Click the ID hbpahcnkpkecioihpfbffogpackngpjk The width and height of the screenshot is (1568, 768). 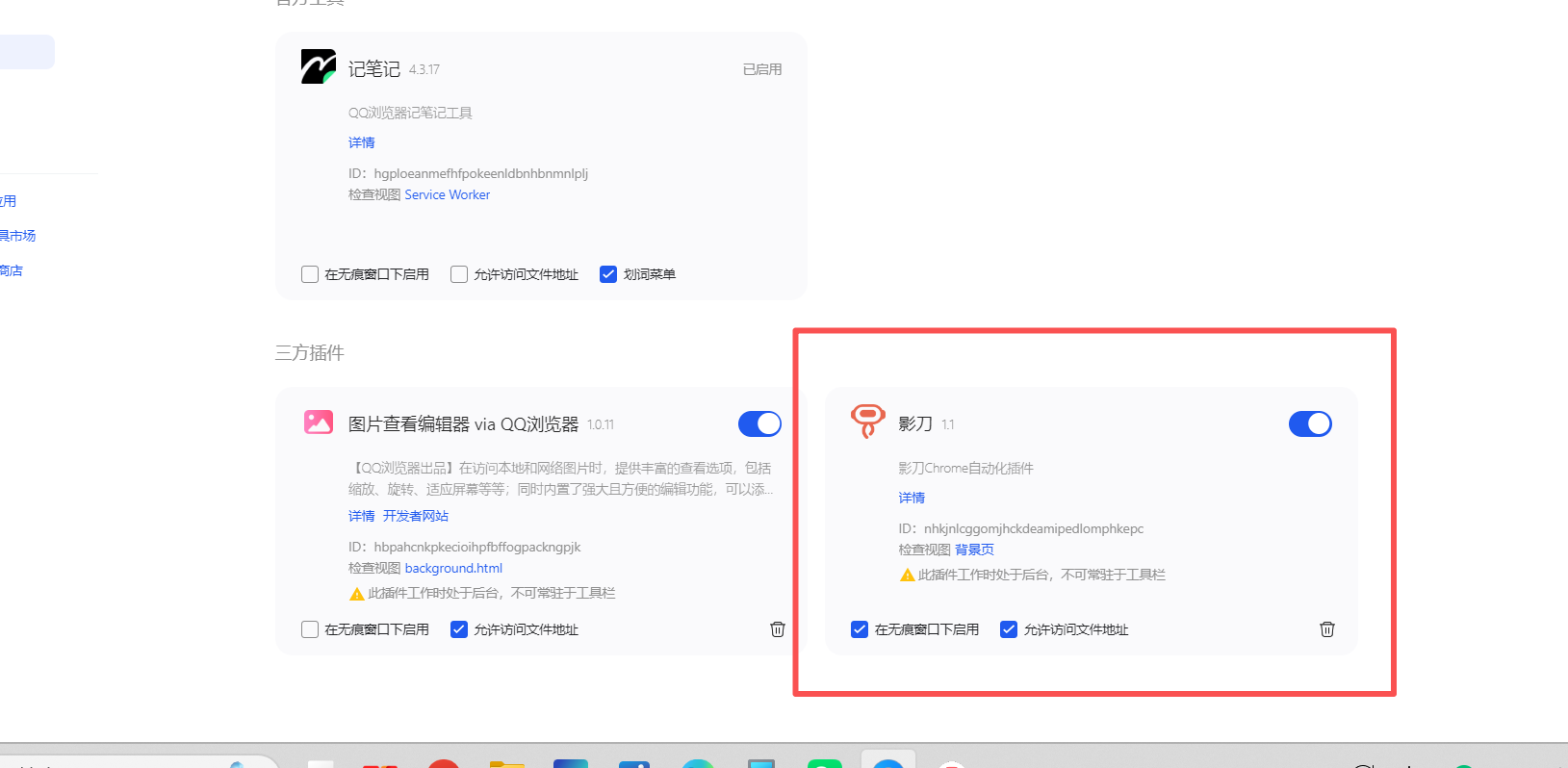465,547
